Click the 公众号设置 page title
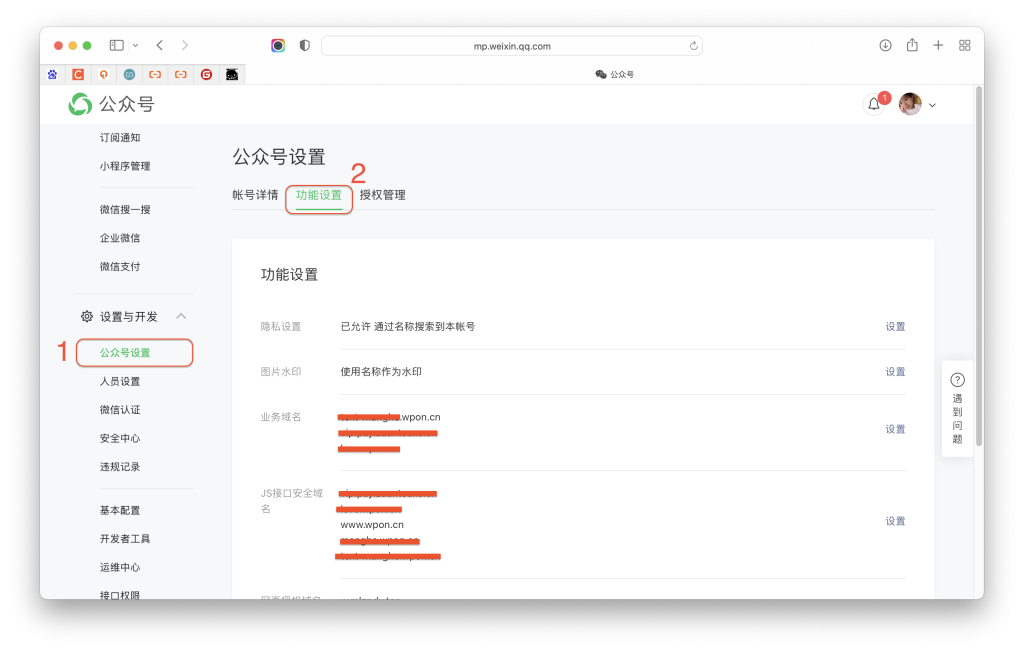Screen dimensions: 1024x652 coord(279,157)
